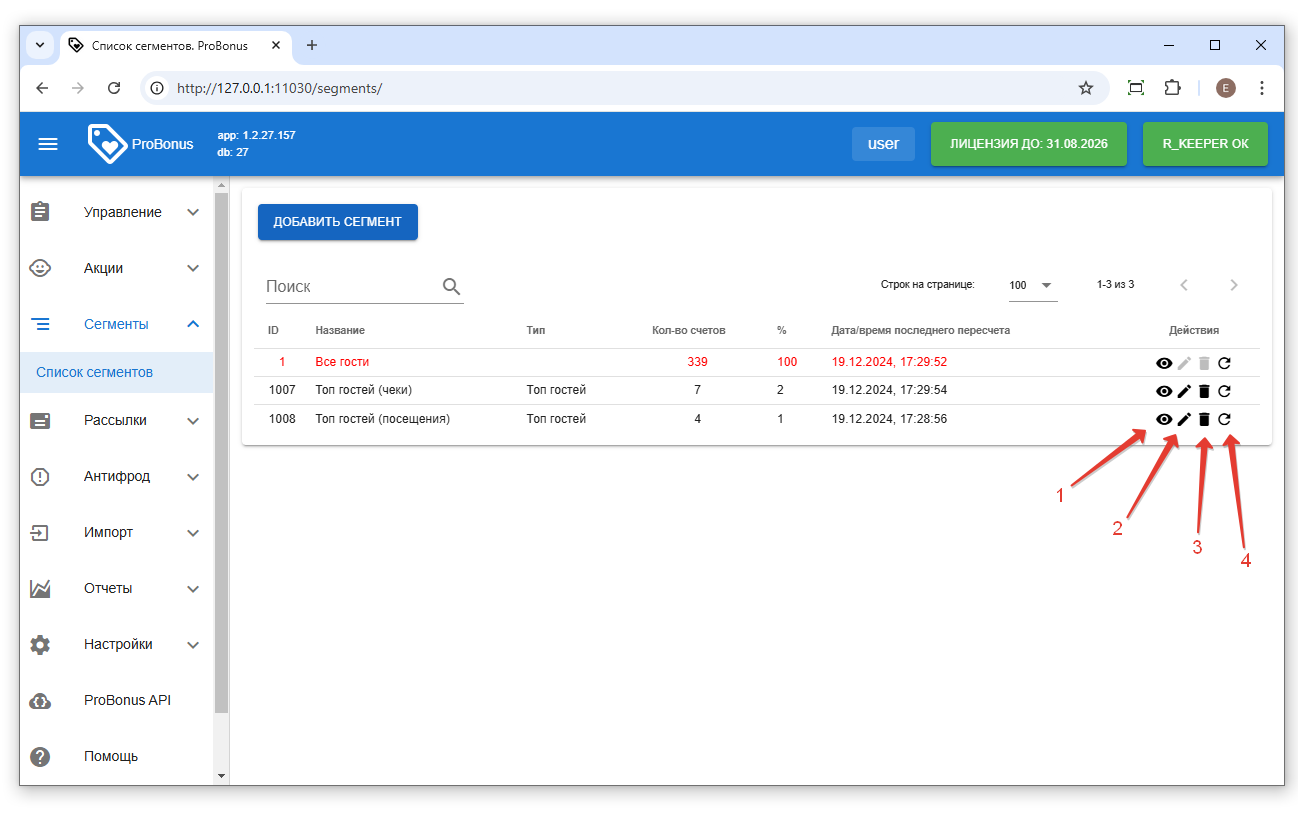This screenshot has height=813, width=1298.
Task: Expand the Акции menu chevron
Action: tap(194, 268)
